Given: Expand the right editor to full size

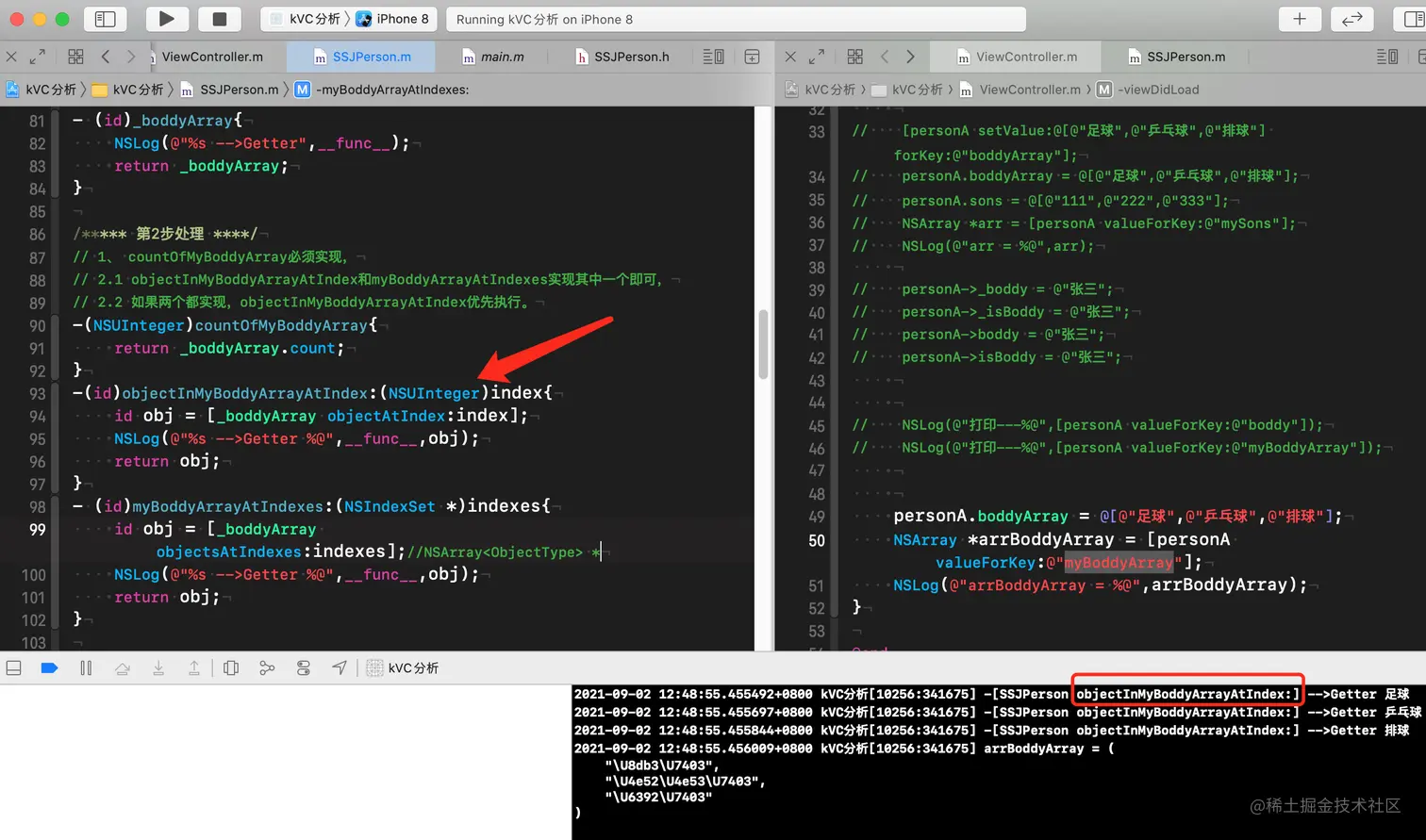Looking at the screenshot, I should pos(817,57).
